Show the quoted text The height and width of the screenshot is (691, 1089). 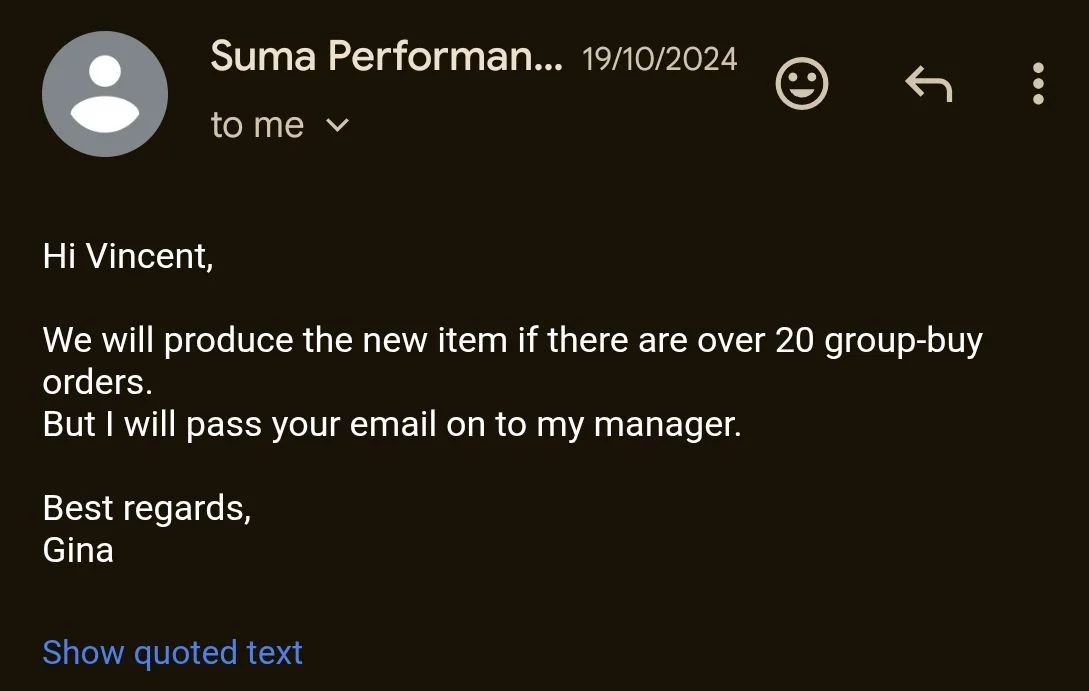coord(172,653)
